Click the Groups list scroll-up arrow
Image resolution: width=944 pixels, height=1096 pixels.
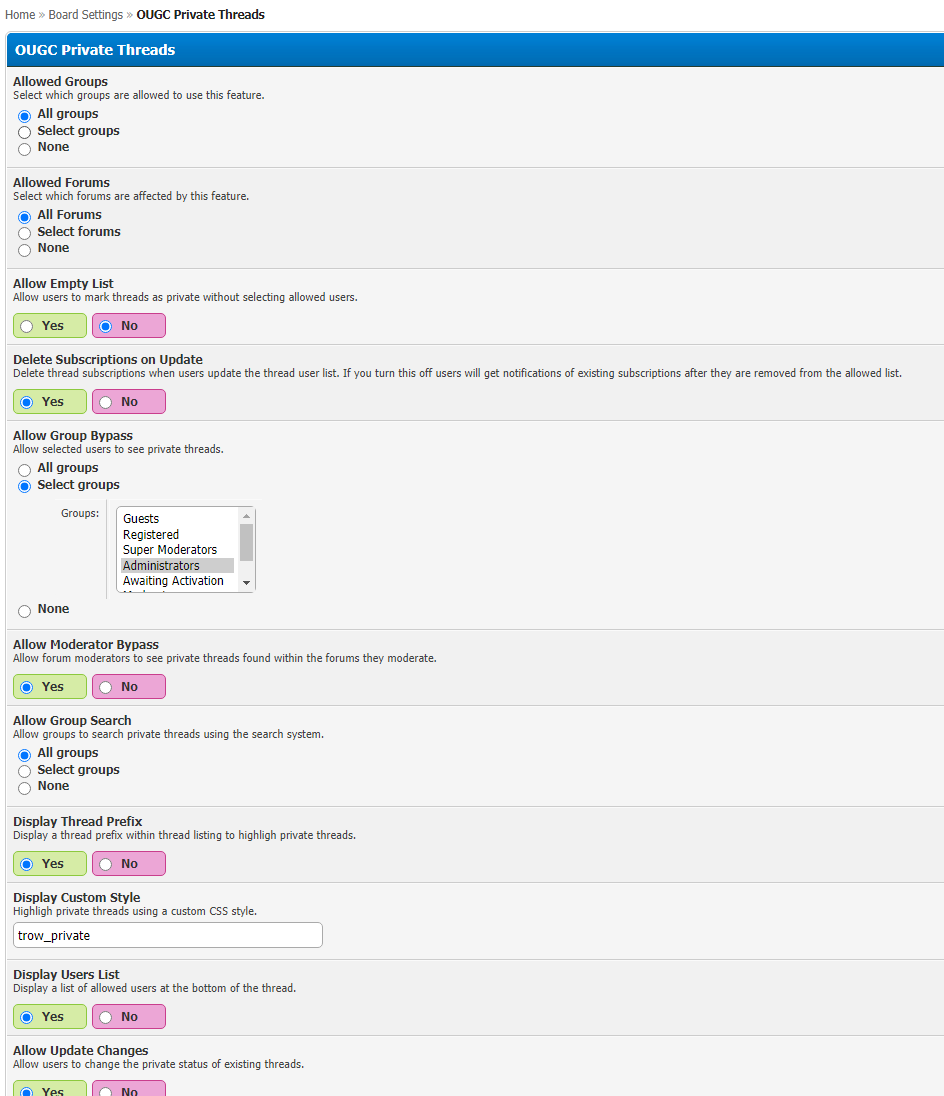point(246,516)
